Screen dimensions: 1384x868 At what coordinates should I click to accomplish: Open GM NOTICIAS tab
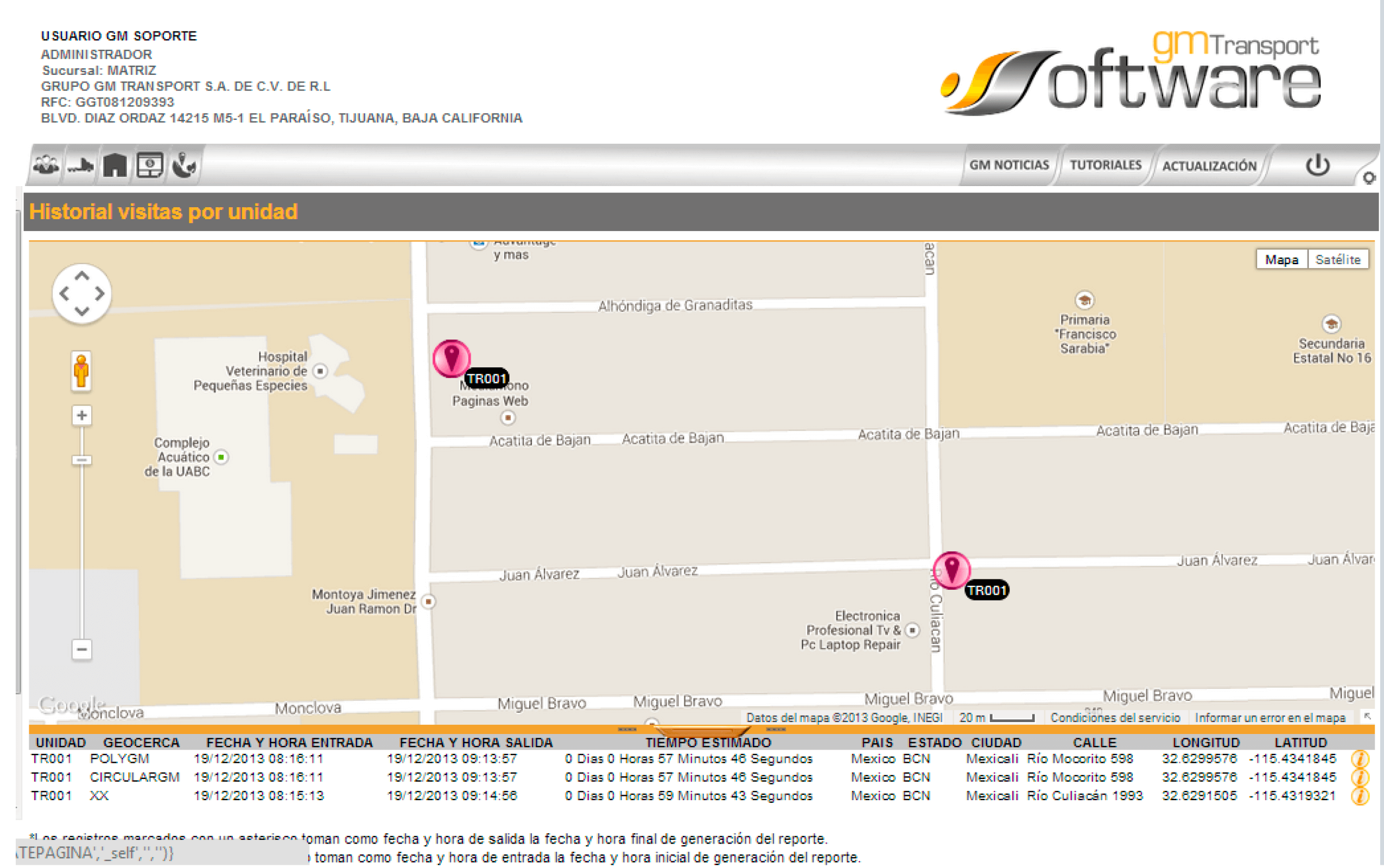(x=1009, y=165)
